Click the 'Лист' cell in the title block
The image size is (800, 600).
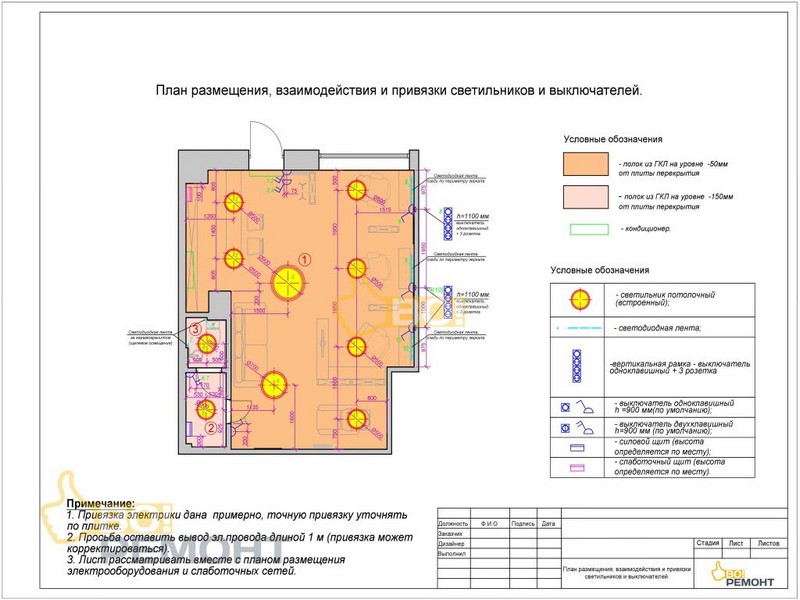click(736, 543)
